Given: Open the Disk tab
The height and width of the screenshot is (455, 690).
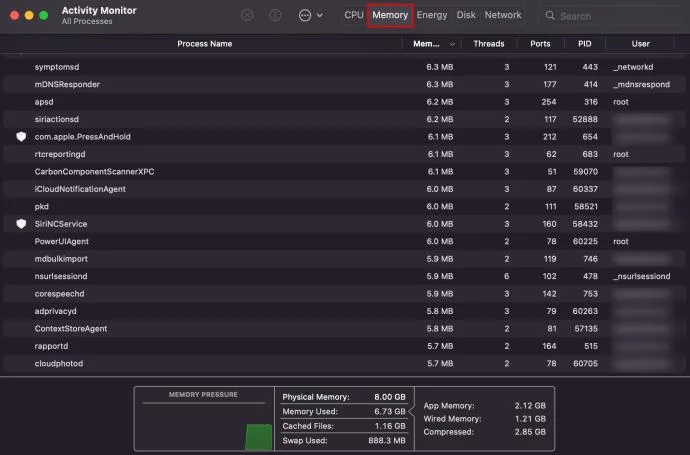Looking at the screenshot, I should point(466,15).
